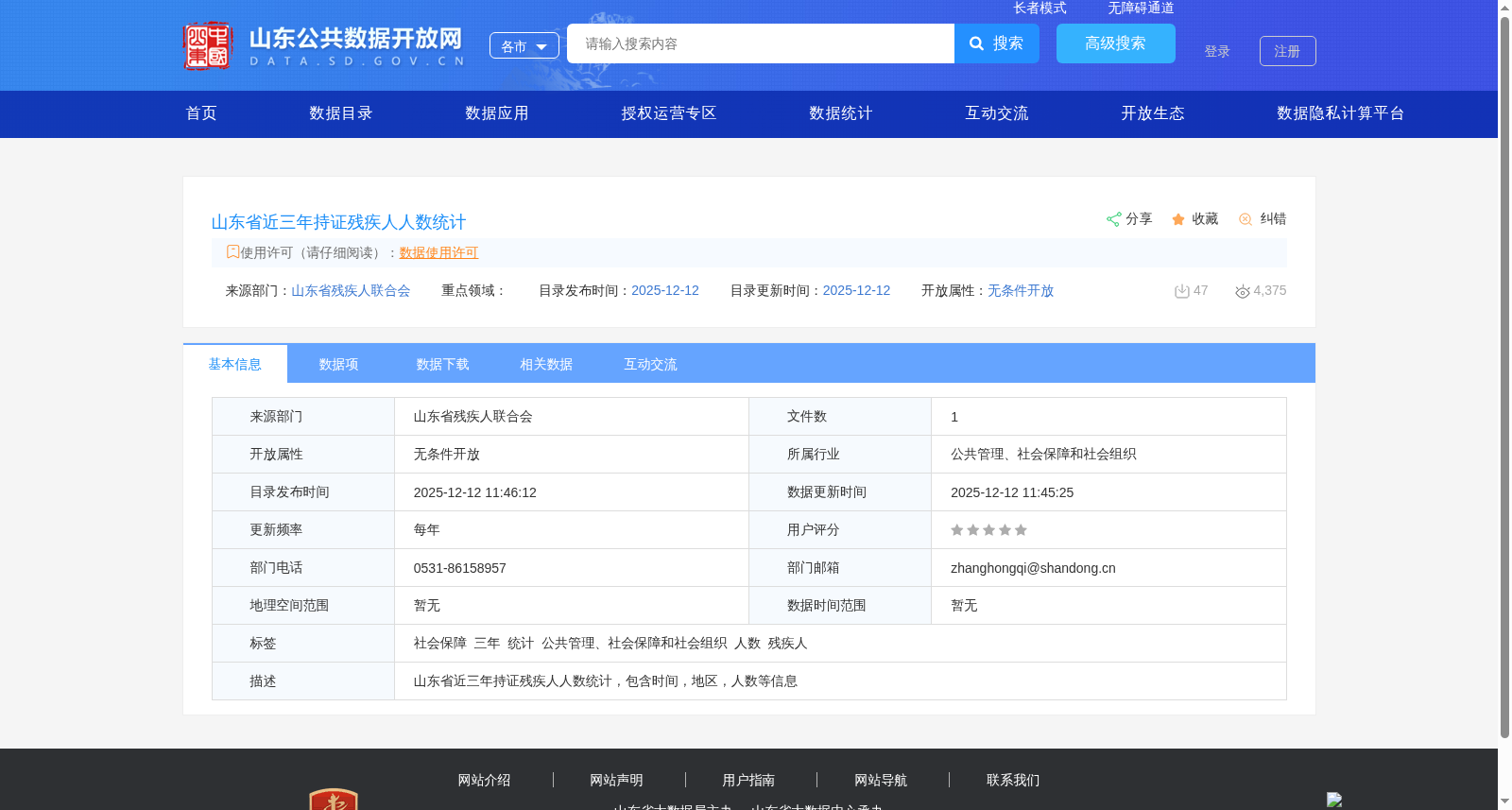Viewport: 1512px width, 810px height.
Task: Click the 公共管理、社会保障和社会组织 industry value
Action: (x=1043, y=454)
